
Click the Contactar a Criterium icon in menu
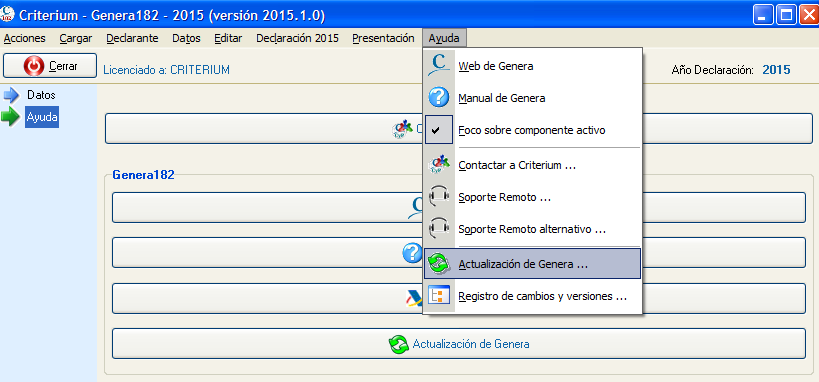[439, 165]
